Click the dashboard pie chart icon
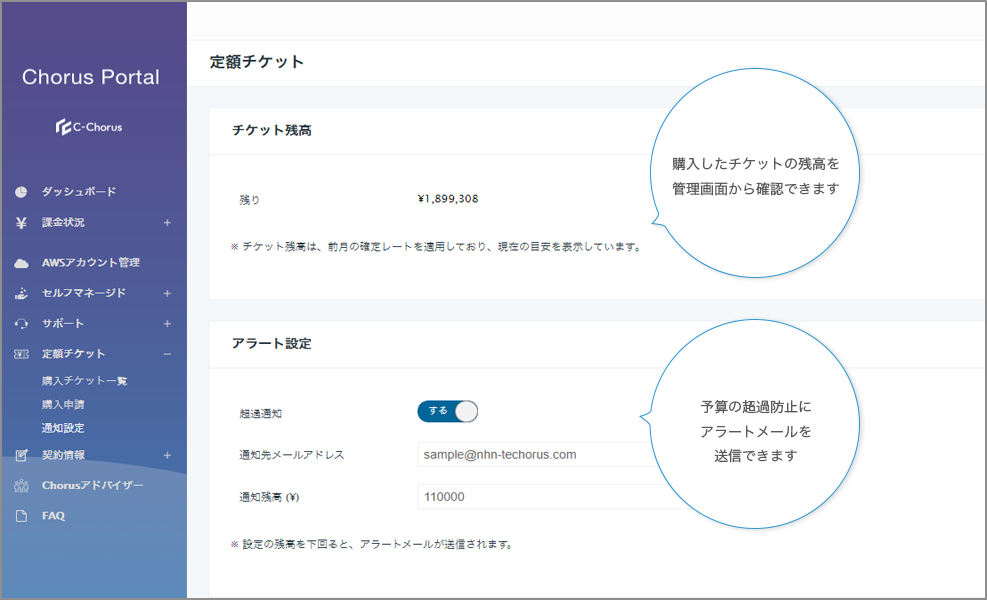 click(x=21, y=191)
